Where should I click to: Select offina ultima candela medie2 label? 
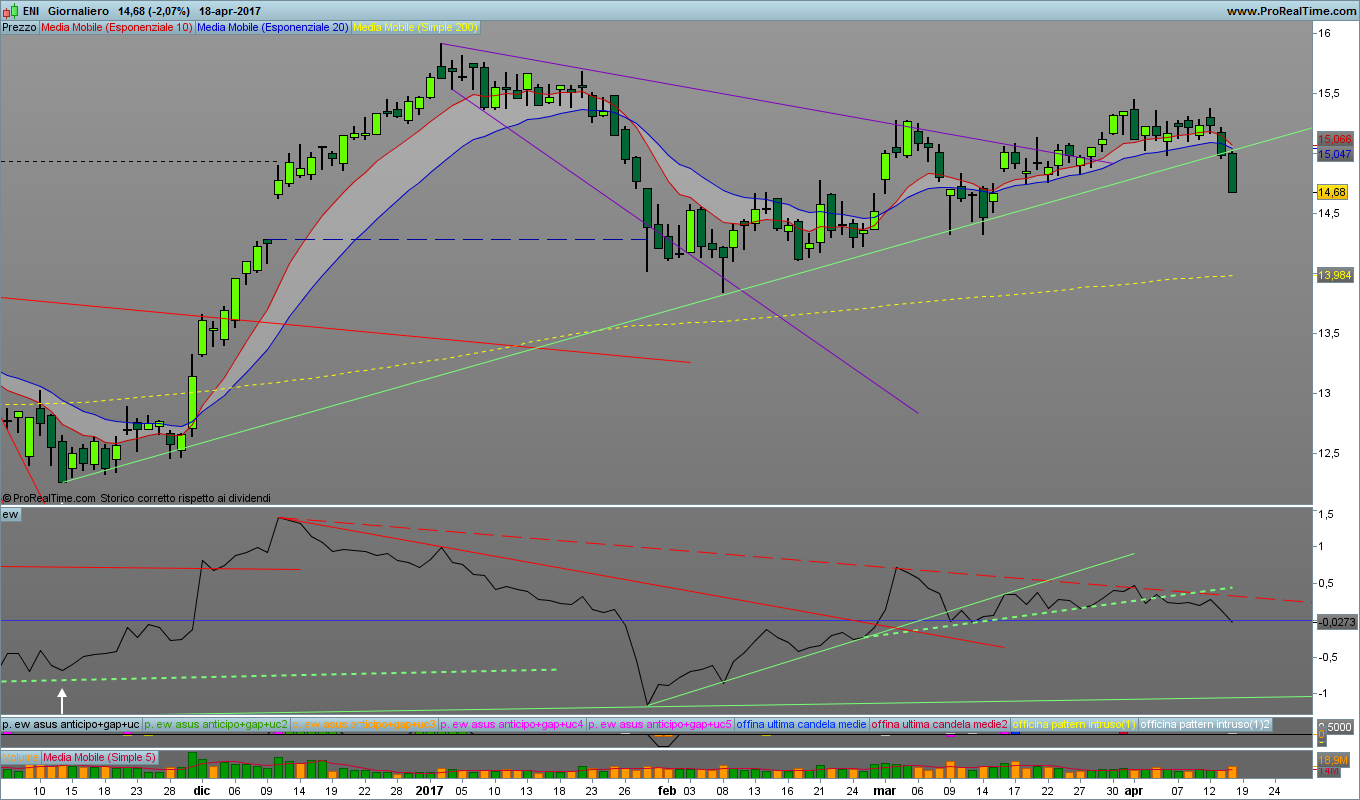click(940, 723)
